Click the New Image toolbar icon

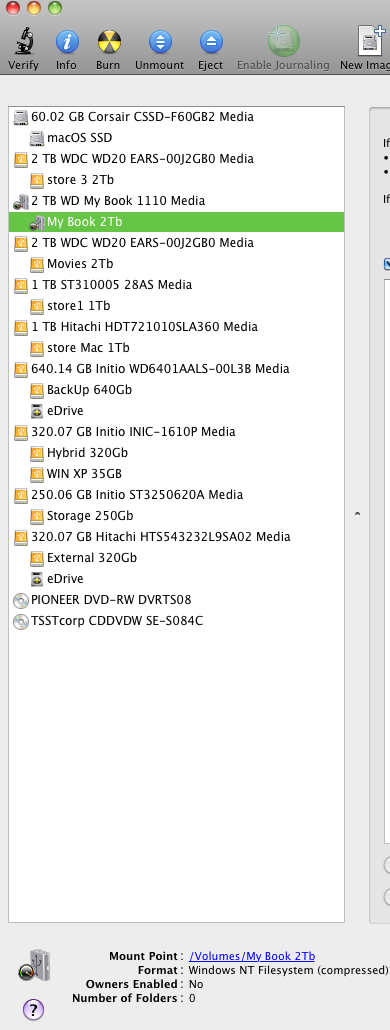pyautogui.click(x=371, y=41)
